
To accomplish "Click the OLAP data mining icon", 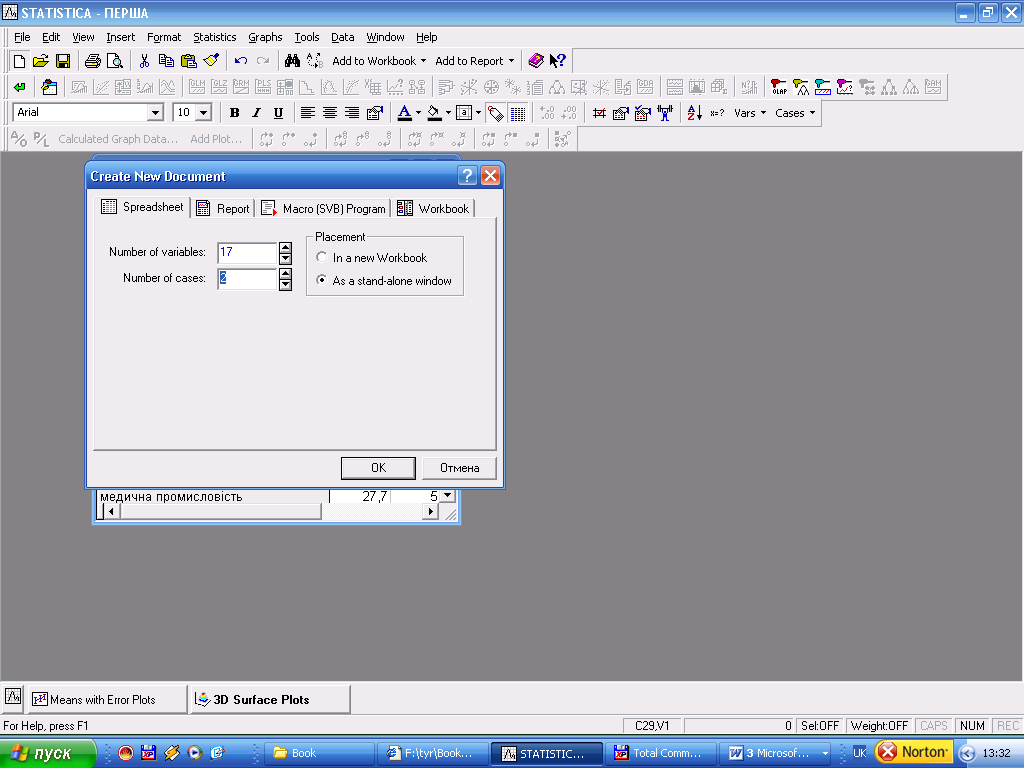I will click(x=779, y=87).
